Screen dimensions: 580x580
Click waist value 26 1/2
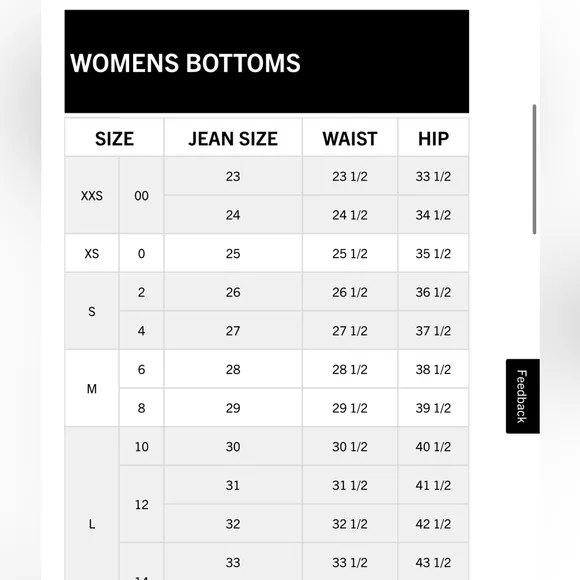(350, 292)
